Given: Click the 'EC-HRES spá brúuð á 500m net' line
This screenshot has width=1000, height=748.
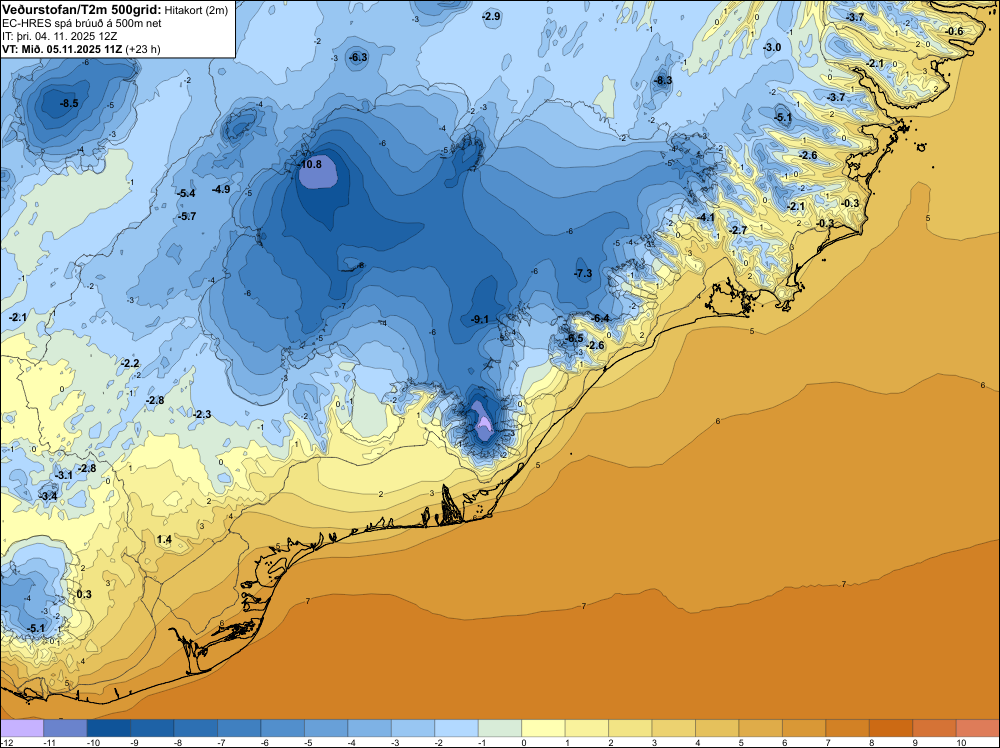Looking at the screenshot, I should (x=82, y=24).
